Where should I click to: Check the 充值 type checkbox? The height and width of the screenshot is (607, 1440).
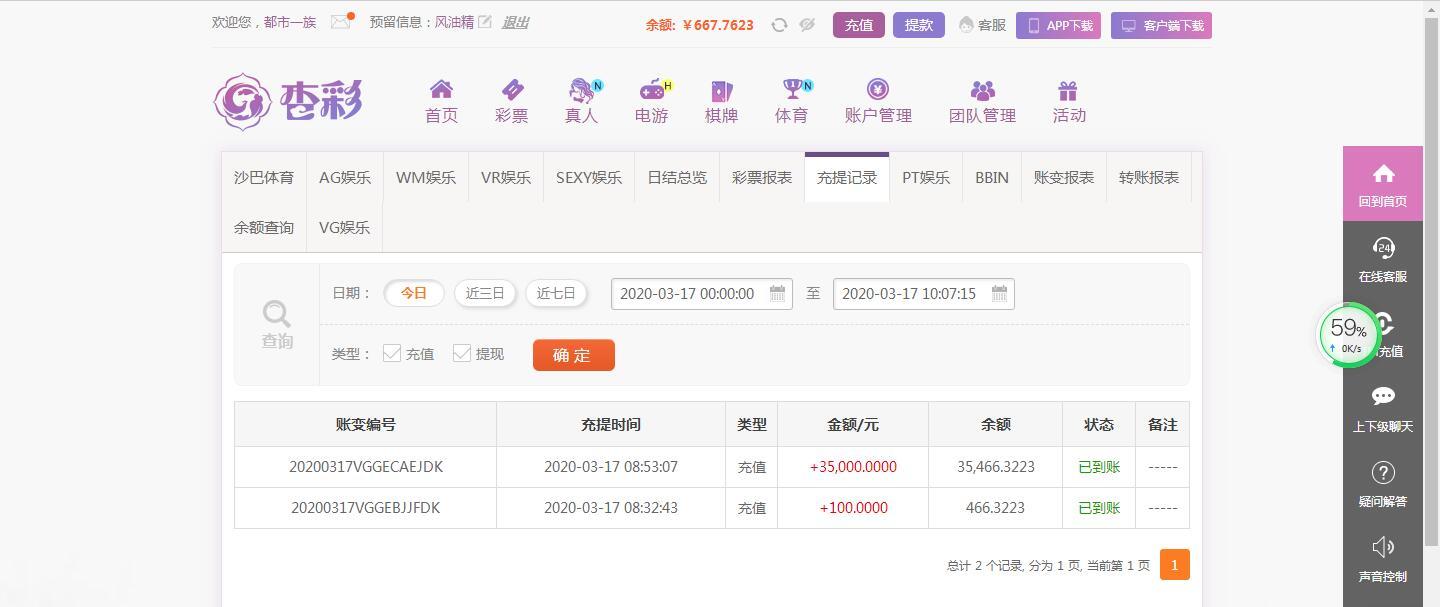tap(391, 353)
